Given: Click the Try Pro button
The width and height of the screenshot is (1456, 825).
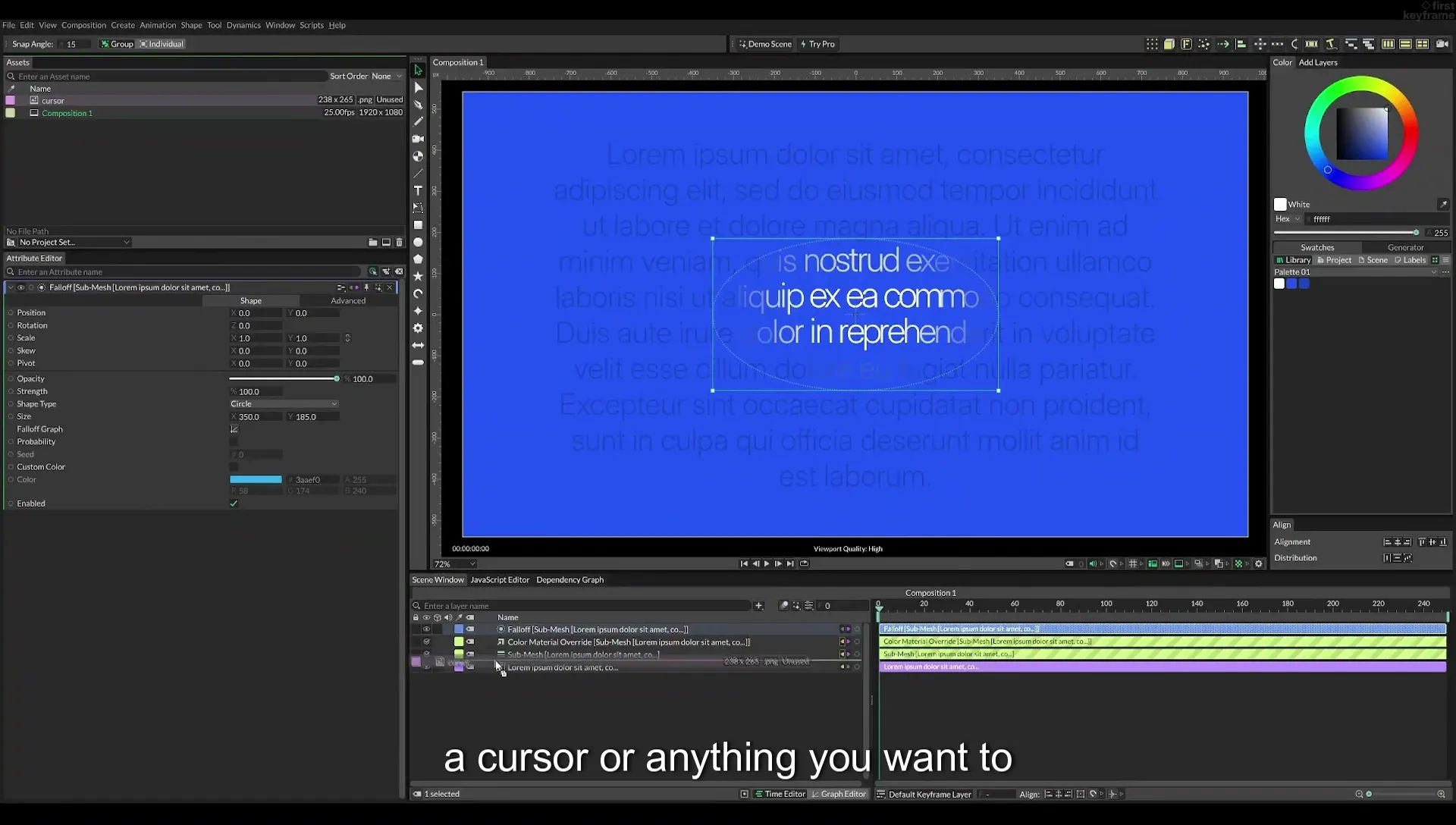Looking at the screenshot, I should [x=817, y=44].
